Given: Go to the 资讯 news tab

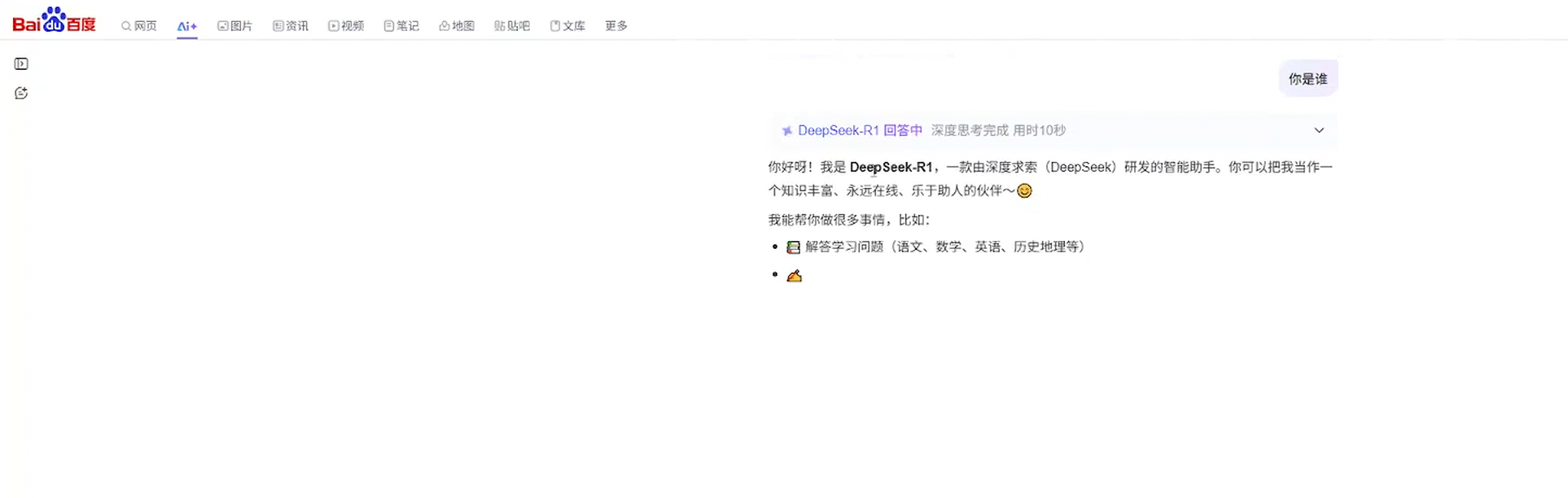Looking at the screenshot, I should click(x=291, y=26).
